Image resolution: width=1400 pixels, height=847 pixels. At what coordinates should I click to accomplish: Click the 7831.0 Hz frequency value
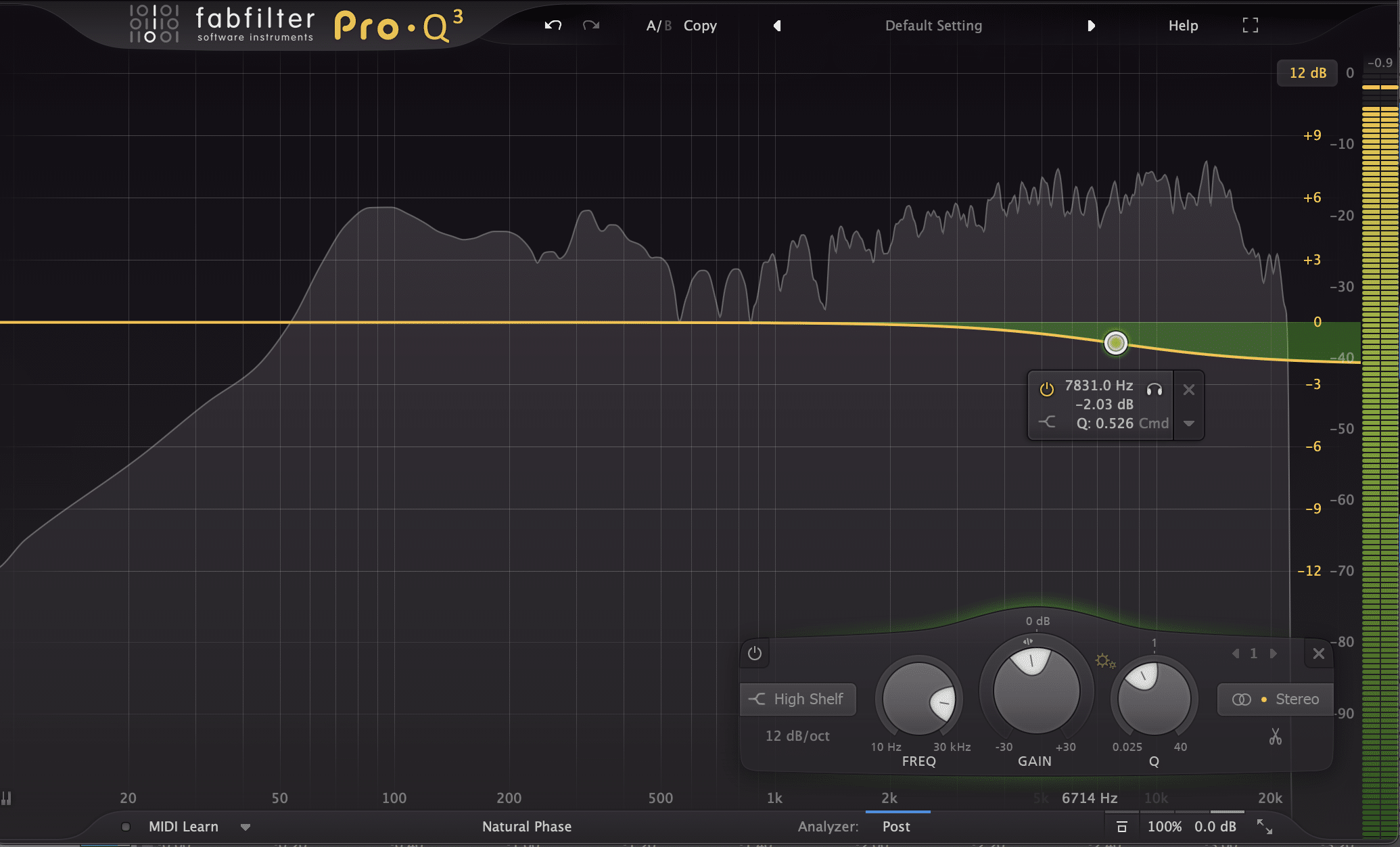[x=1098, y=386]
